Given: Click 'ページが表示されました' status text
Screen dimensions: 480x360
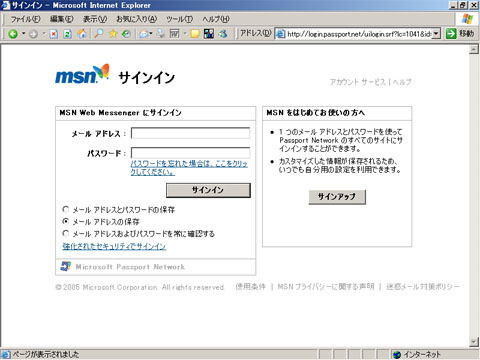Looking at the screenshot, I should 46,354.
